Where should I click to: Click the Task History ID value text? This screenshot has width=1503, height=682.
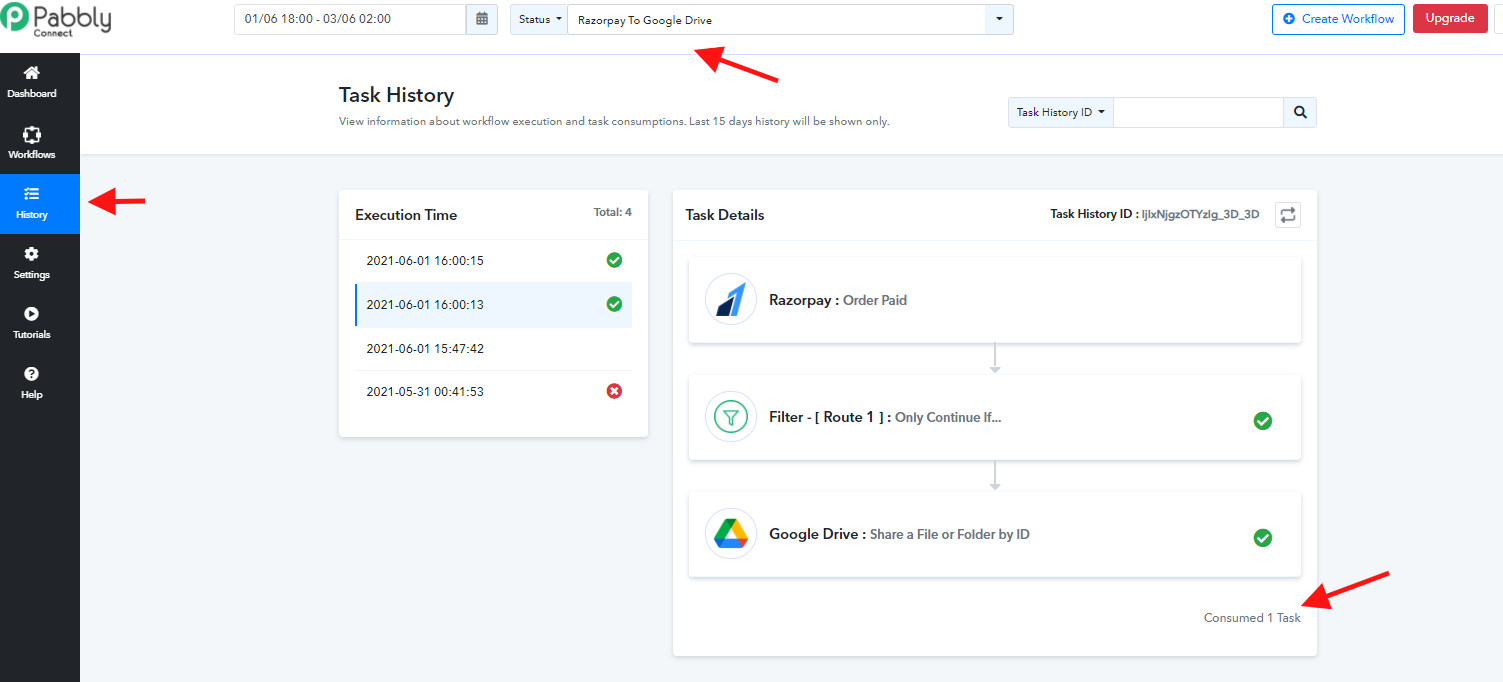pyautogui.click(x=1200, y=214)
